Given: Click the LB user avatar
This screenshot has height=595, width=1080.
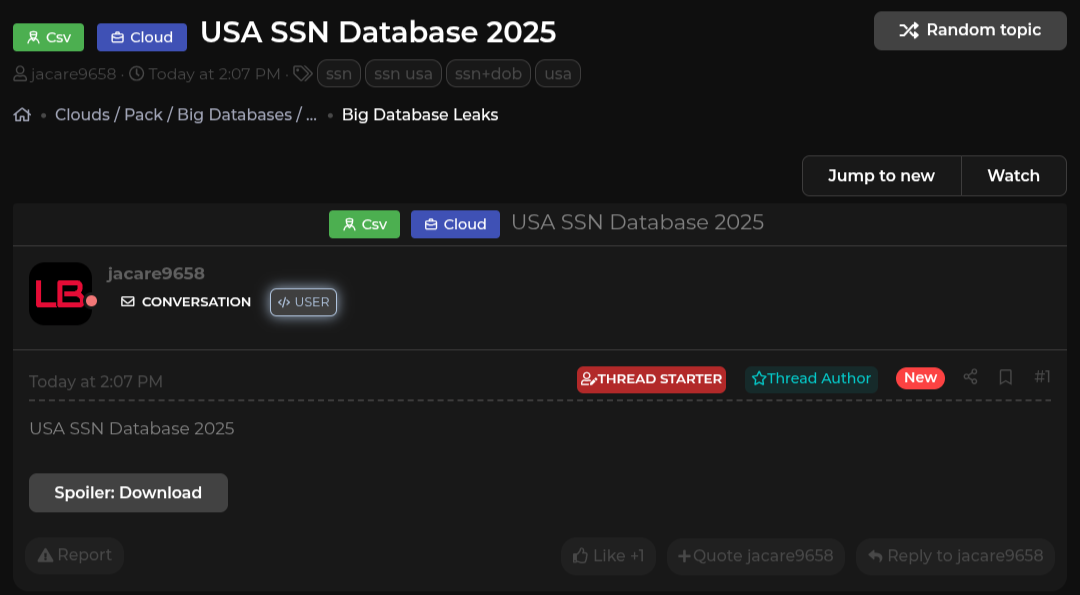Looking at the screenshot, I should pyautogui.click(x=60, y=294).
